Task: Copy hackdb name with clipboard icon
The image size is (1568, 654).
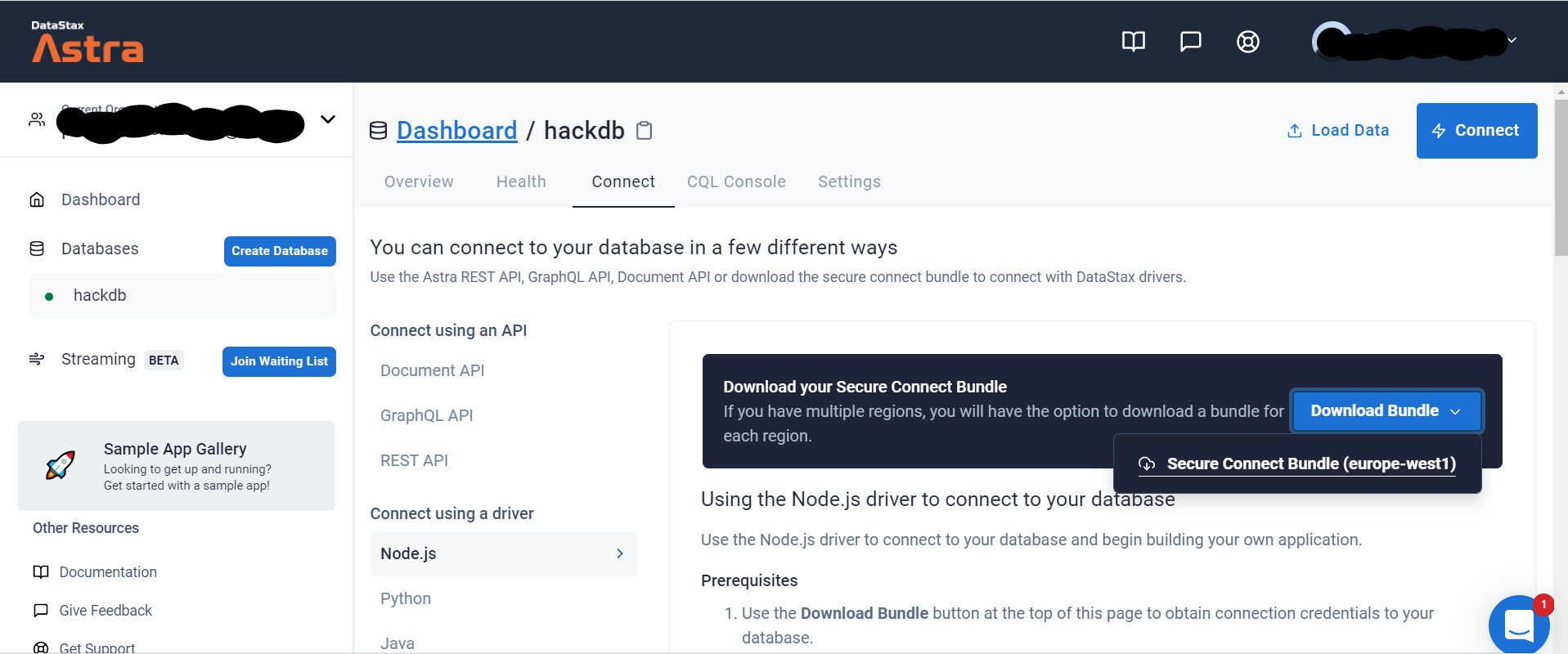Action: coord(645,131)
